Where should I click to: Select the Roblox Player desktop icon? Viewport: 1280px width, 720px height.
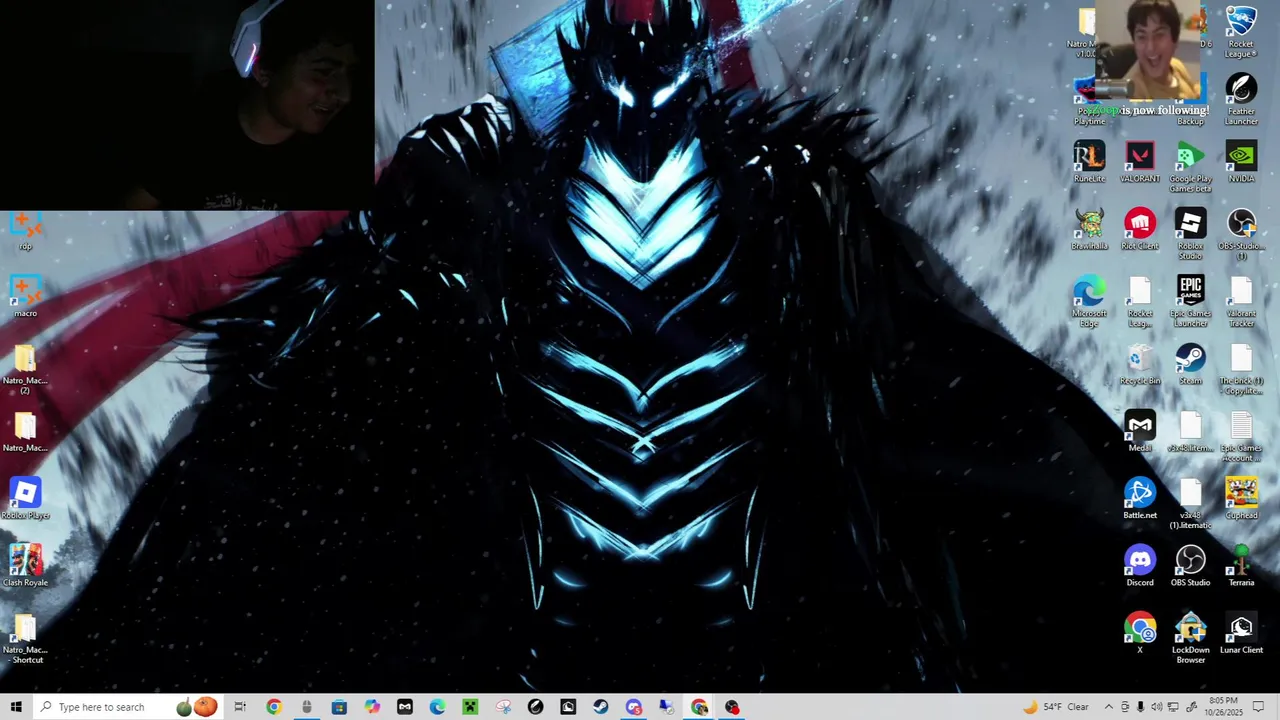pyautogui.click(x=25, y=498)
